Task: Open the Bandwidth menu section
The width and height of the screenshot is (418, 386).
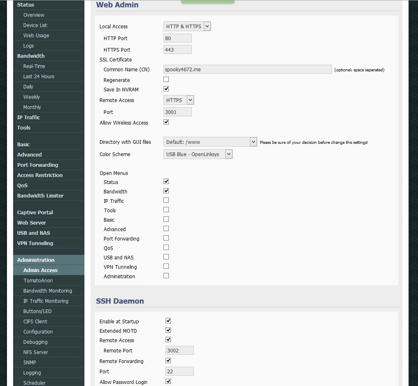Action: click(31, 56)
